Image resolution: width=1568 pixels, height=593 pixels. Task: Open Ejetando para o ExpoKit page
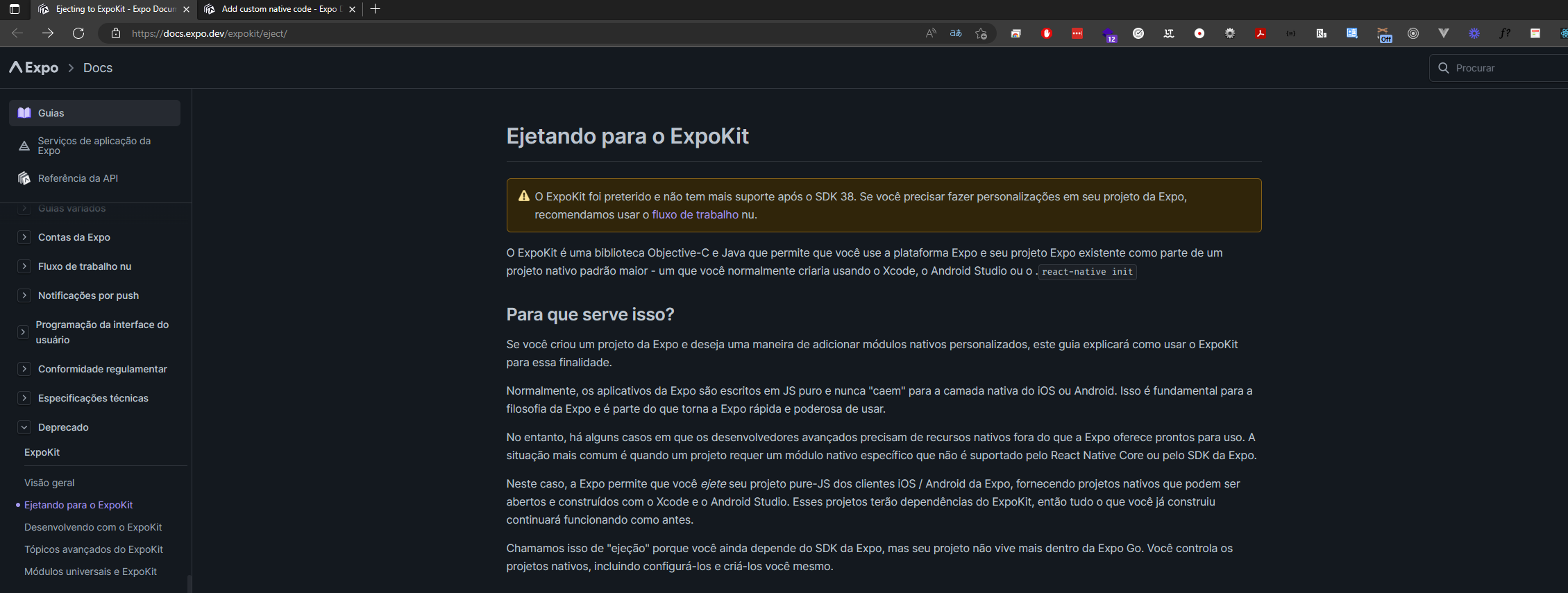78,505
